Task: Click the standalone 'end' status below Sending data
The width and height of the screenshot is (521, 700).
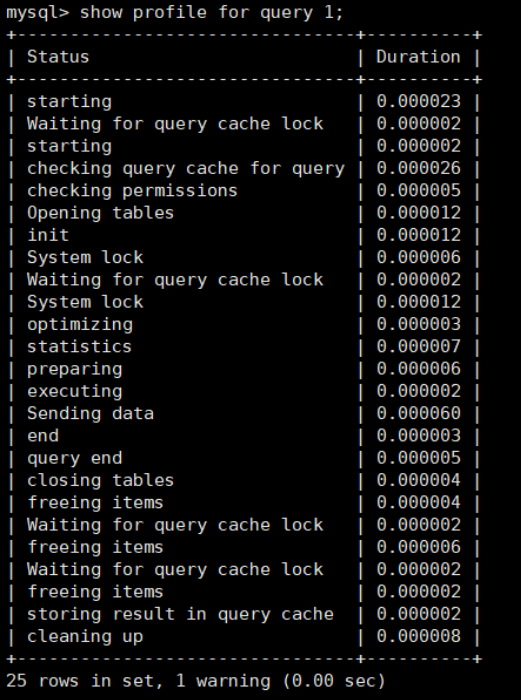Action: [43, 436]
